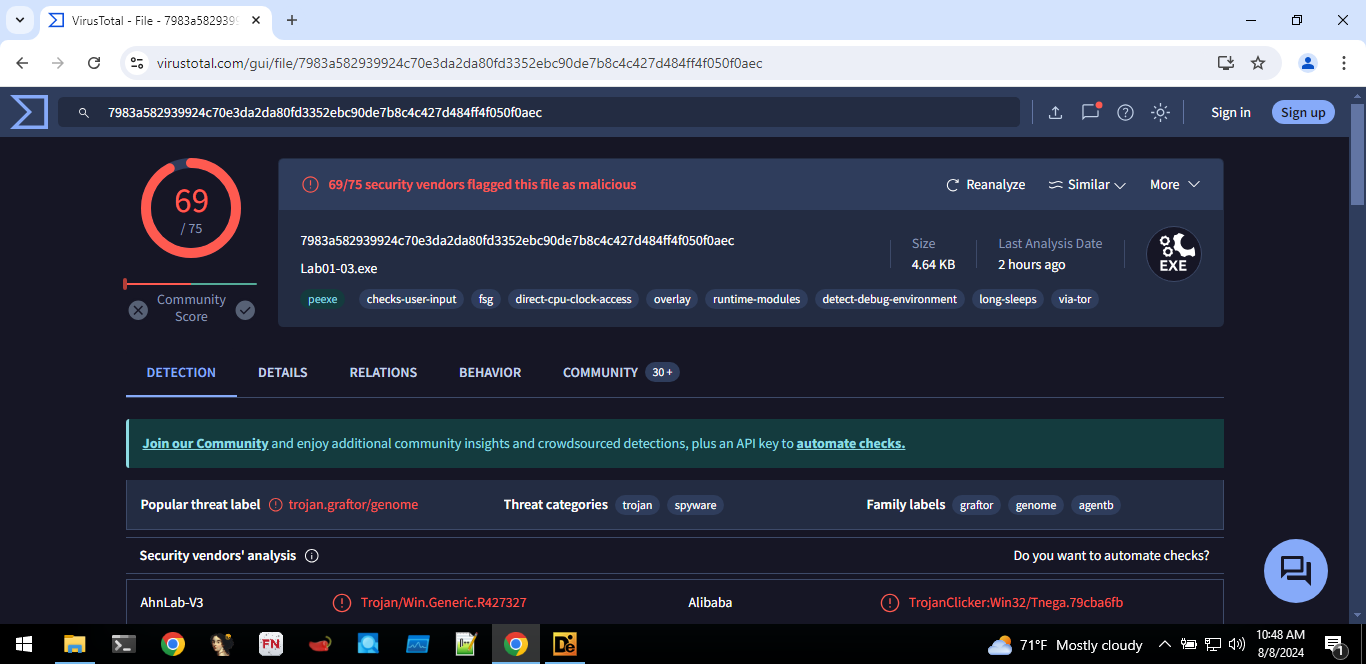
Task: Click the search magnifier icon
Action: pos(85,113)
